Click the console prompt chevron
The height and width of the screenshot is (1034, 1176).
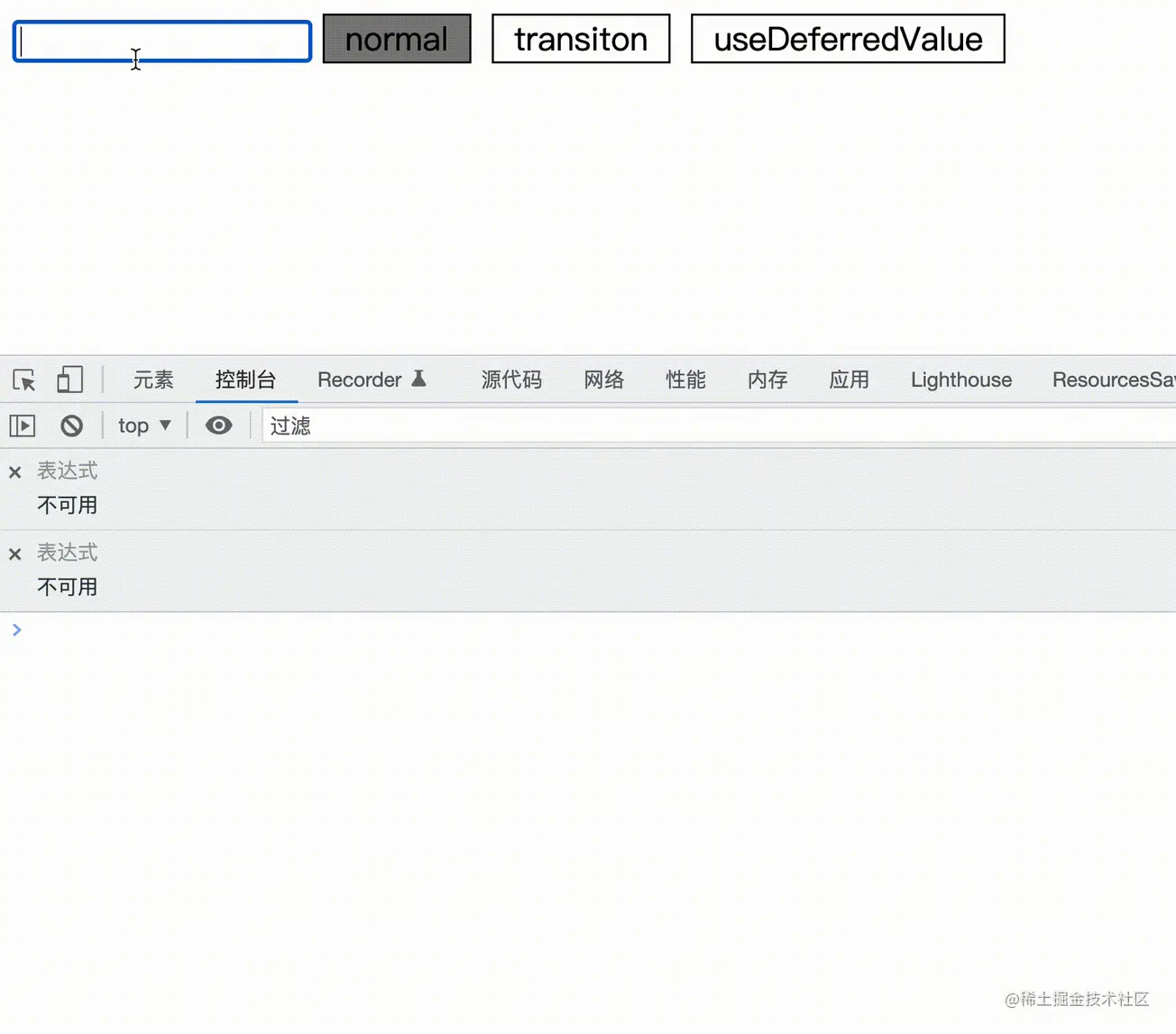point(17,630)
